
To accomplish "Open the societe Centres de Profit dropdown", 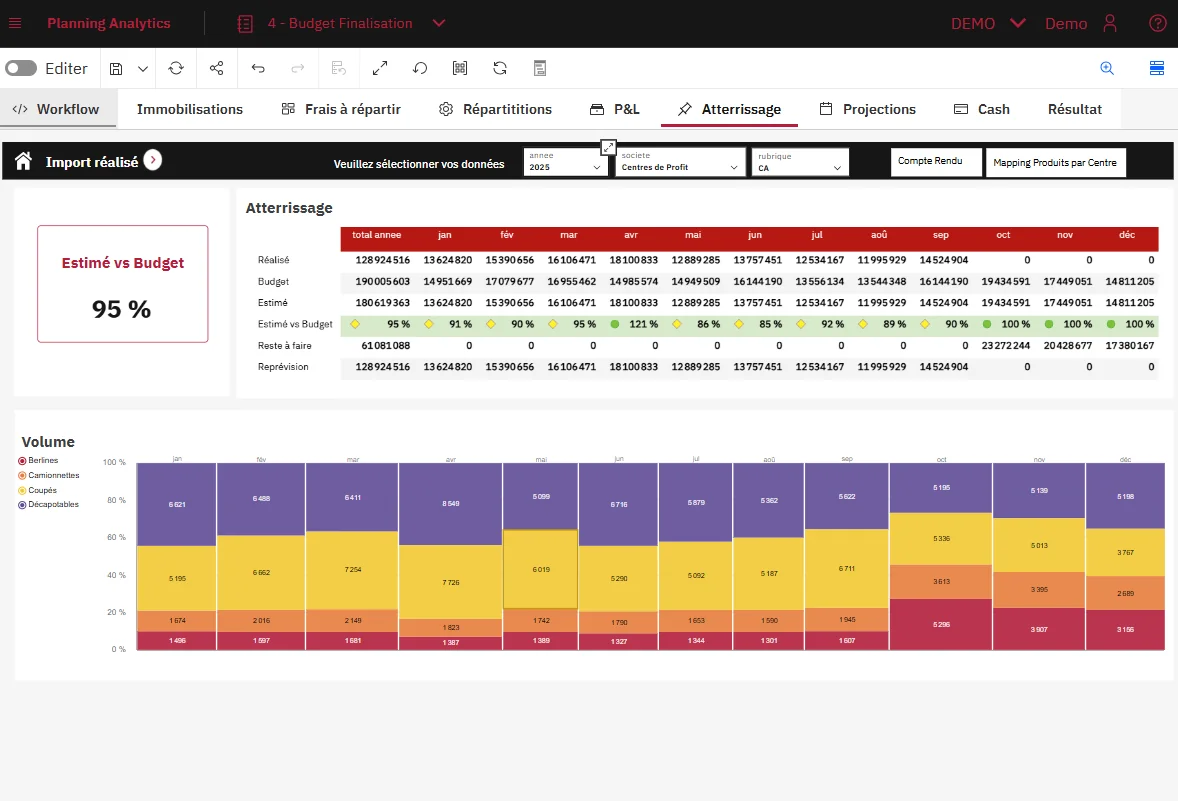I will (x=680, y=165).
